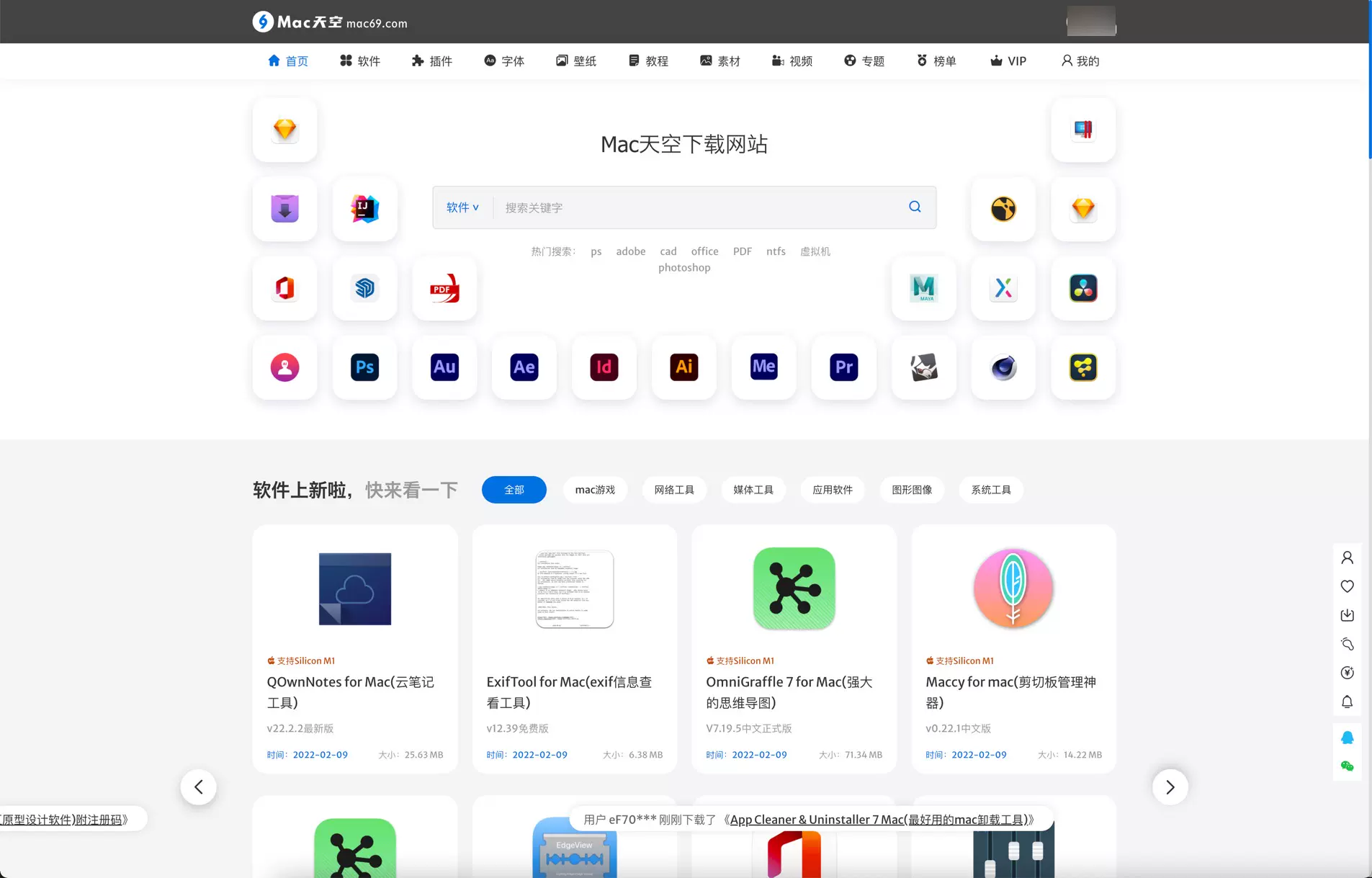This screenshot has height=878, width=1372.
Task: Open the heart favorites icon in right sidebar
Action: [1348, 586]
